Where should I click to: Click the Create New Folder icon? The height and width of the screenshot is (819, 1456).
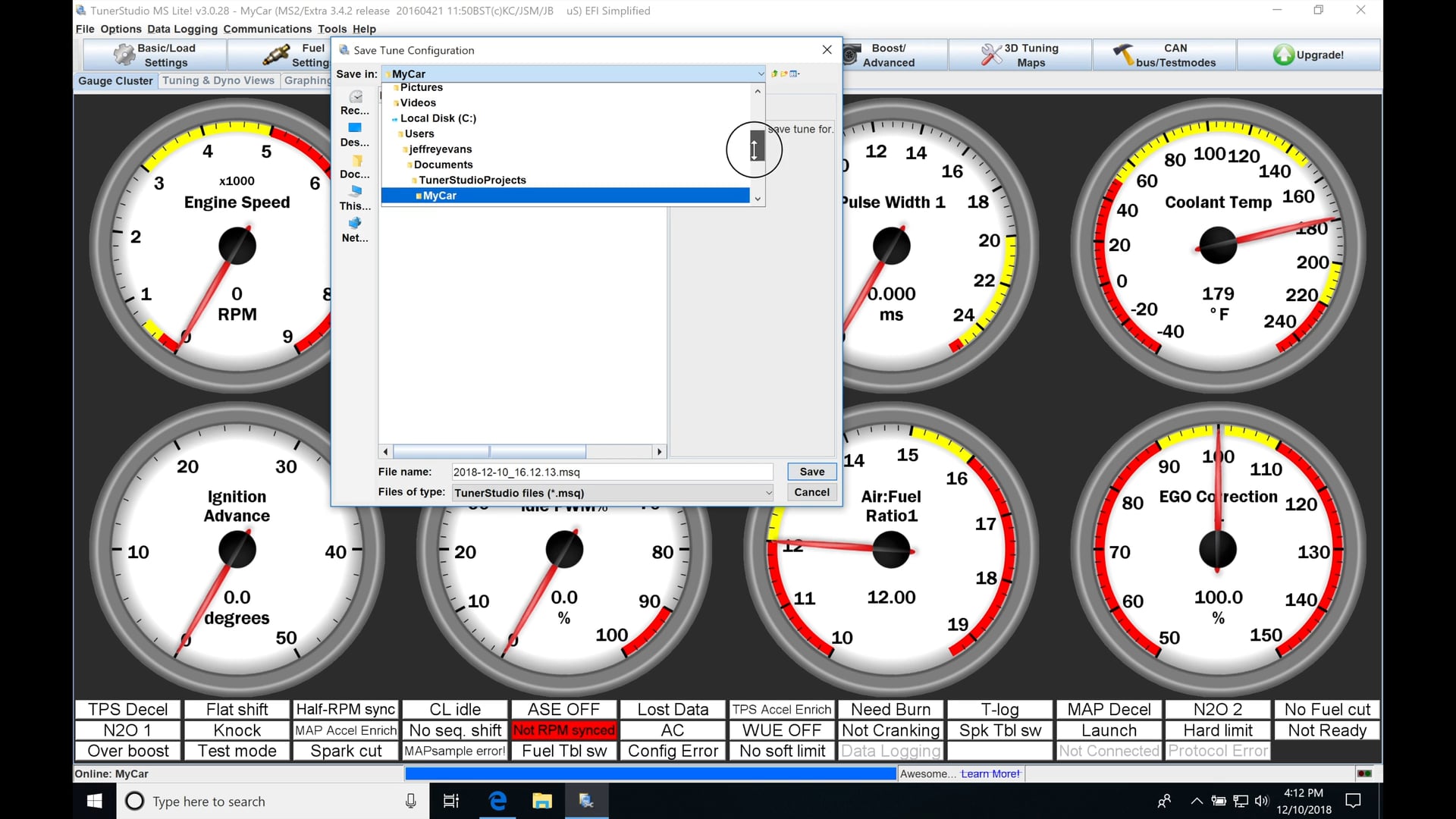(x=784, y=74)
